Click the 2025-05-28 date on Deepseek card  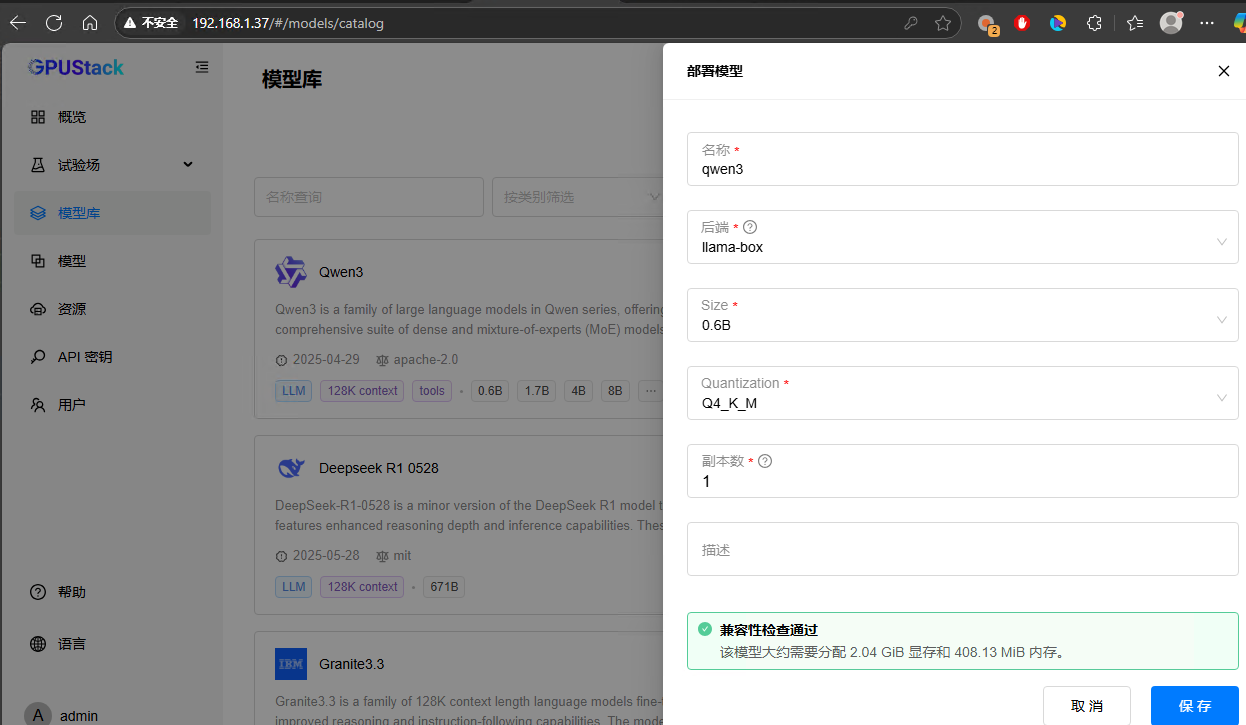pyautogui.click(x=326, y=556)
